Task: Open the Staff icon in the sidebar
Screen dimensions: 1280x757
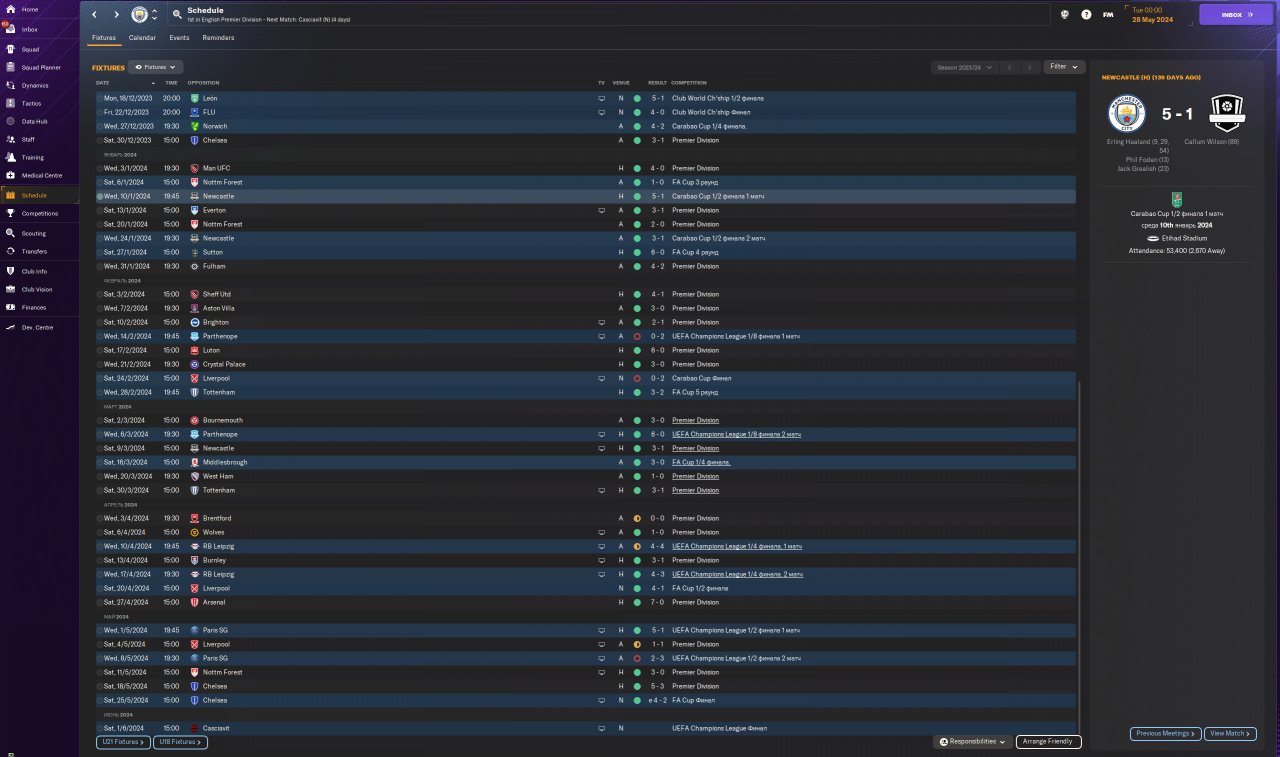Action: pos(11,139)
